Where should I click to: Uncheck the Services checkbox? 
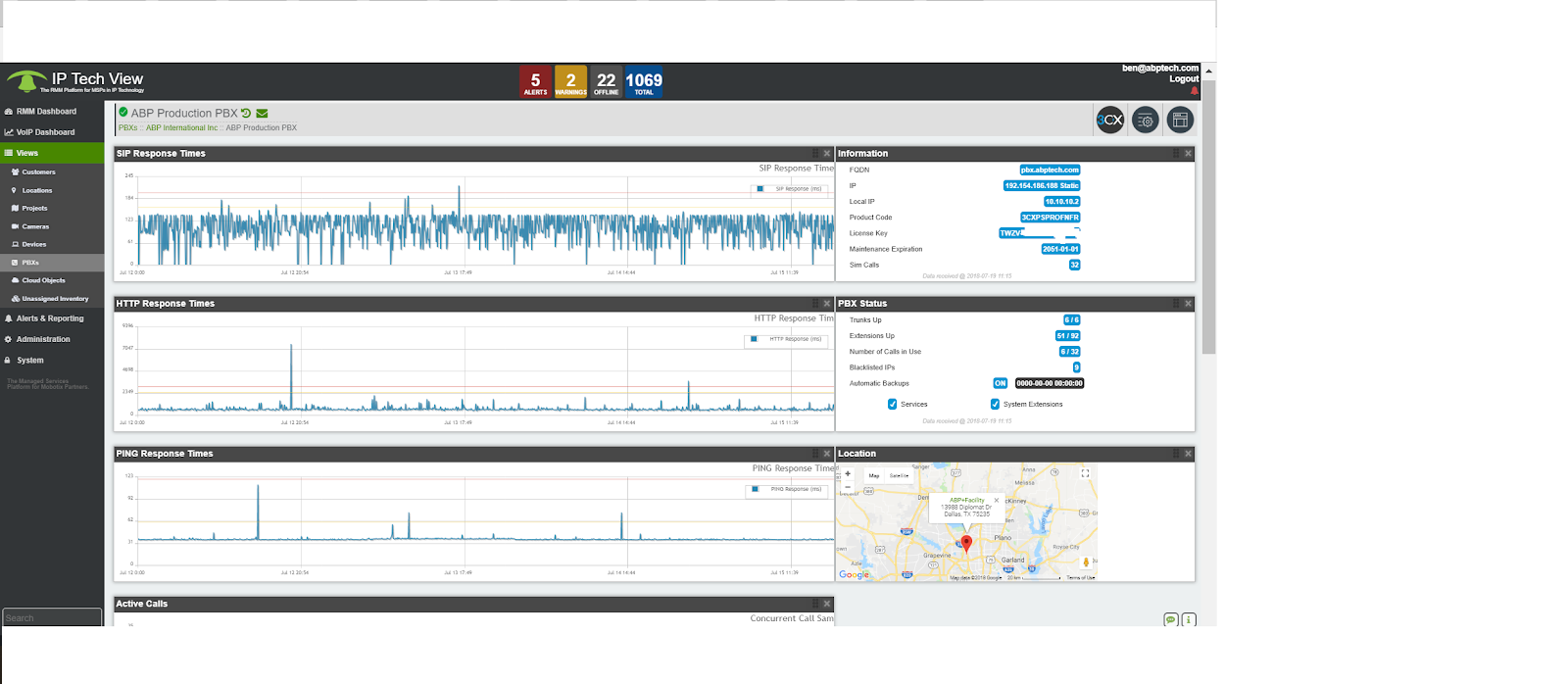(892, 404)
